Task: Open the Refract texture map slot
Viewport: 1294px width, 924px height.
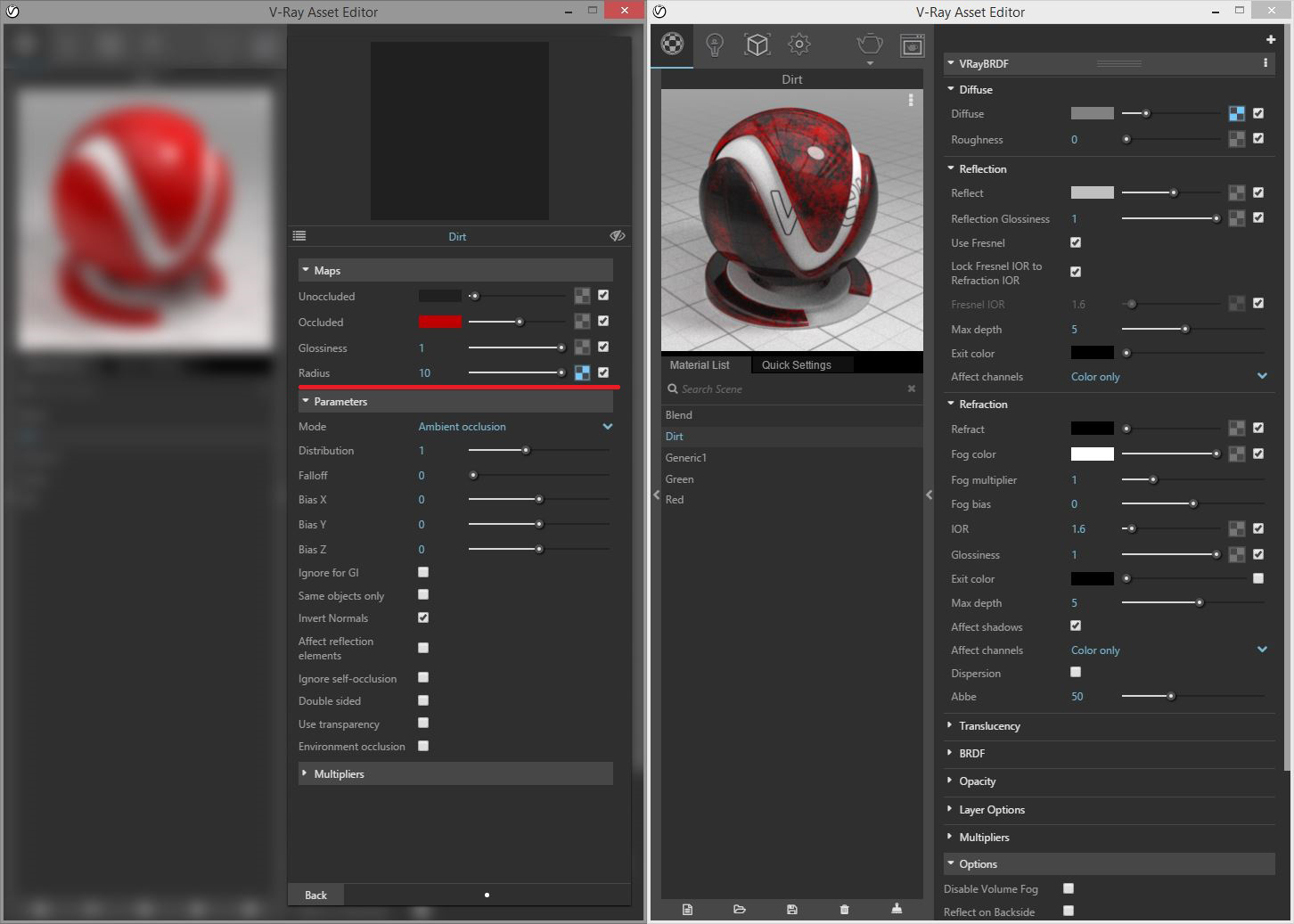Action: (x=1237, y=429)
